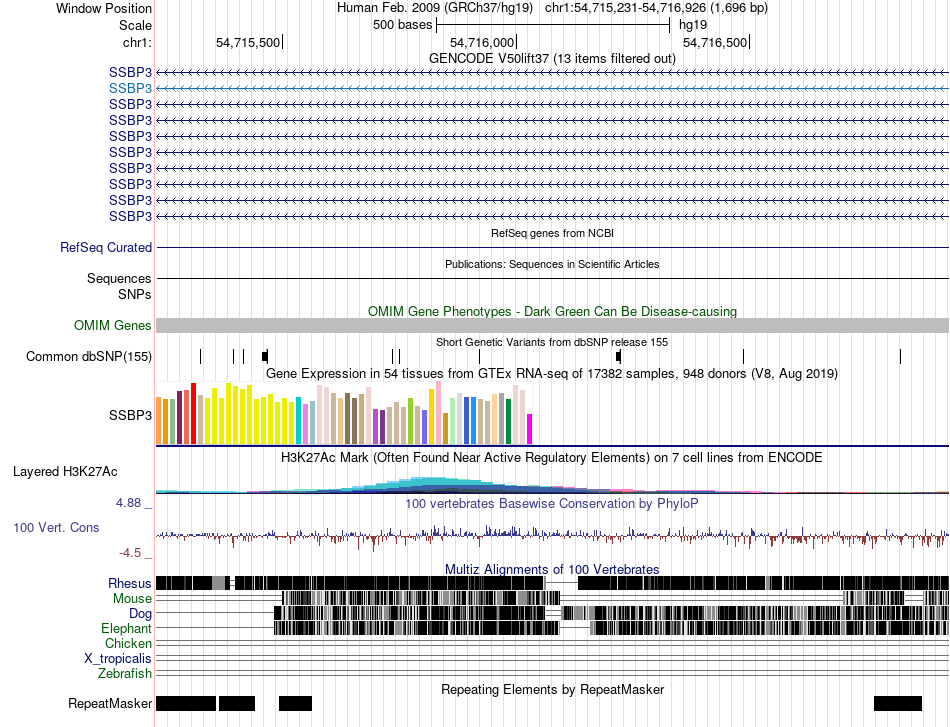
Task: Click the 100 Vert. Cons label
Action: click(56, 527)
